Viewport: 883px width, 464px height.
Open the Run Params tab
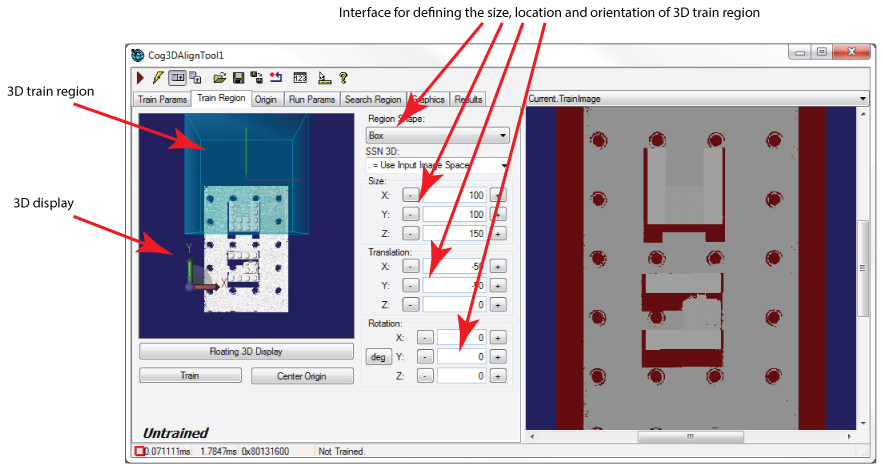pos(311,99)
